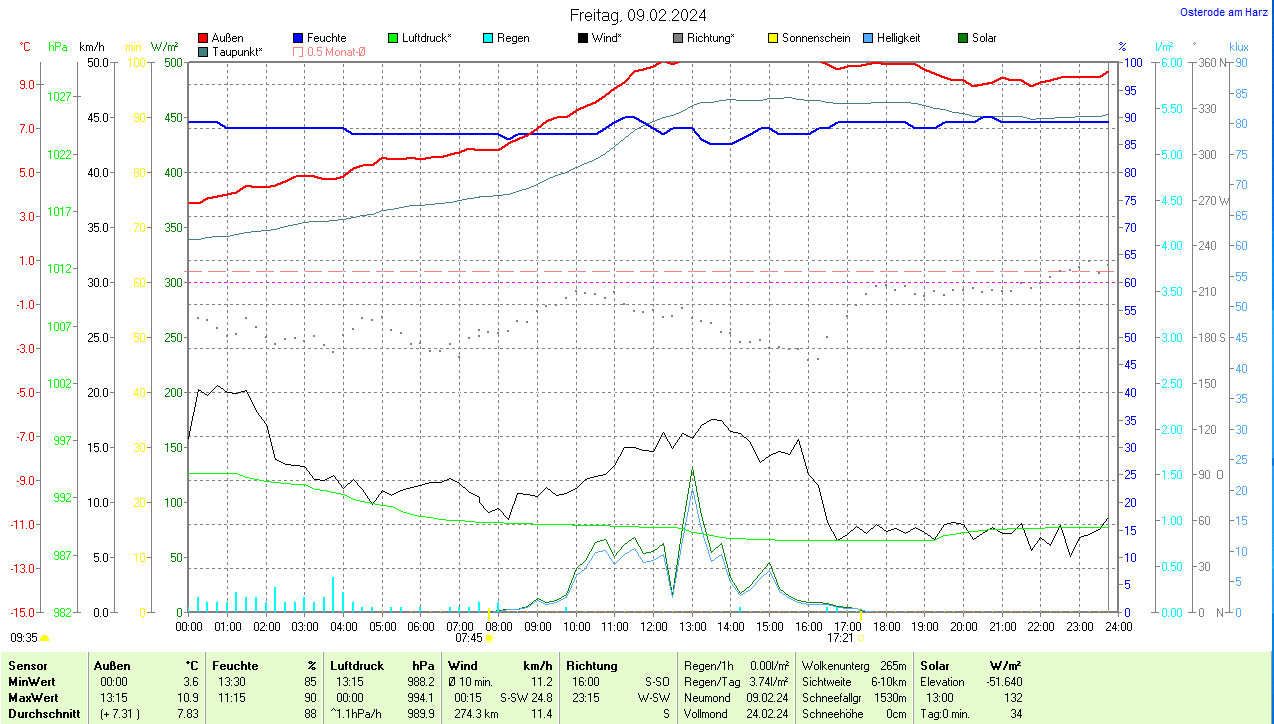
Task: Click the Solar header in data table
Action: click(x=935, y=665)
